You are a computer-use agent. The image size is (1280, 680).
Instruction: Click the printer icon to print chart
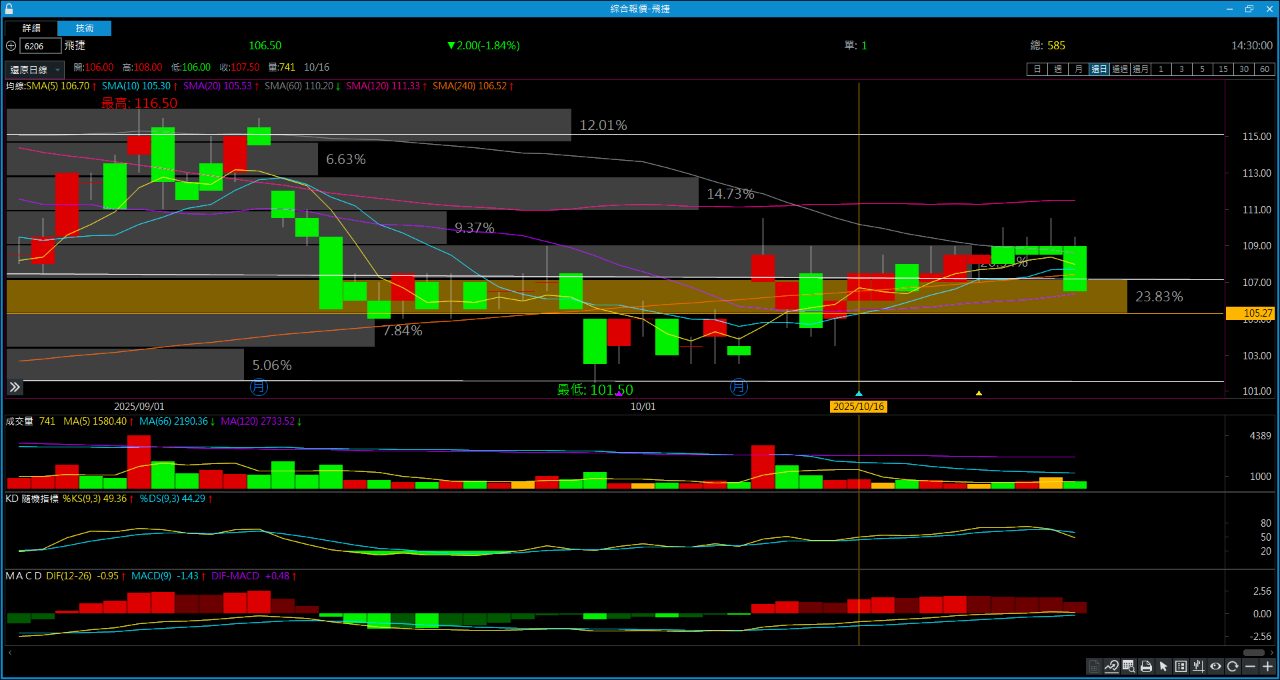pos(1146,666)
